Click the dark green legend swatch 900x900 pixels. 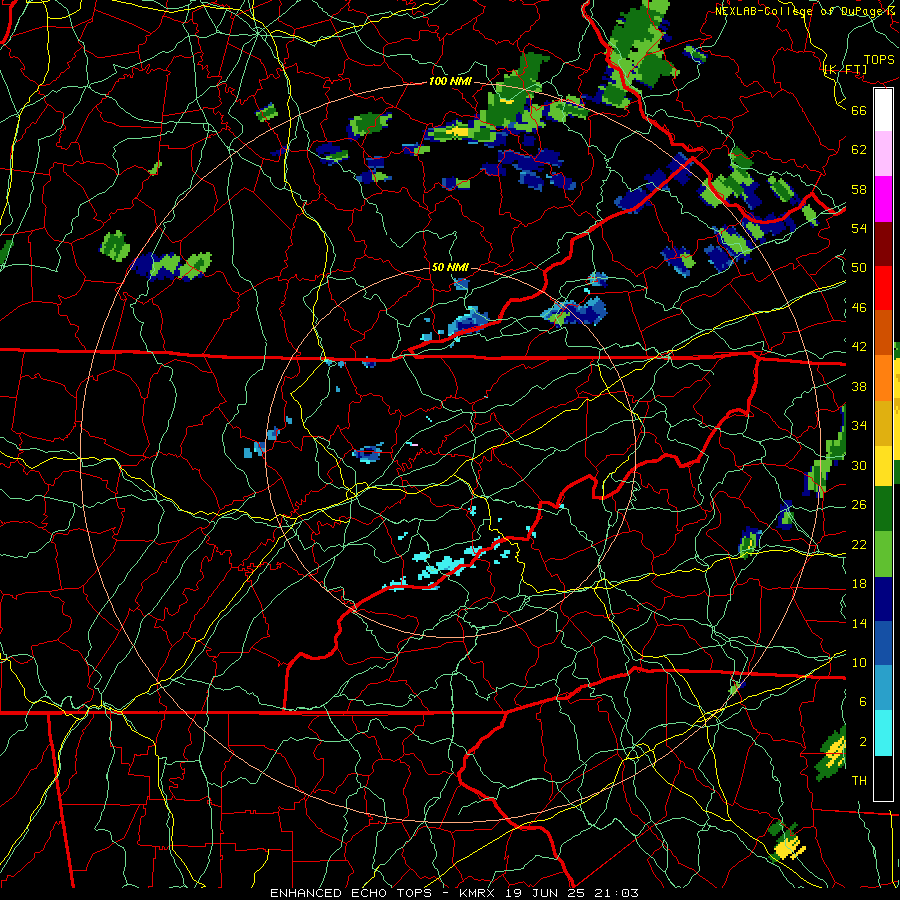click(x=883, y=509)
